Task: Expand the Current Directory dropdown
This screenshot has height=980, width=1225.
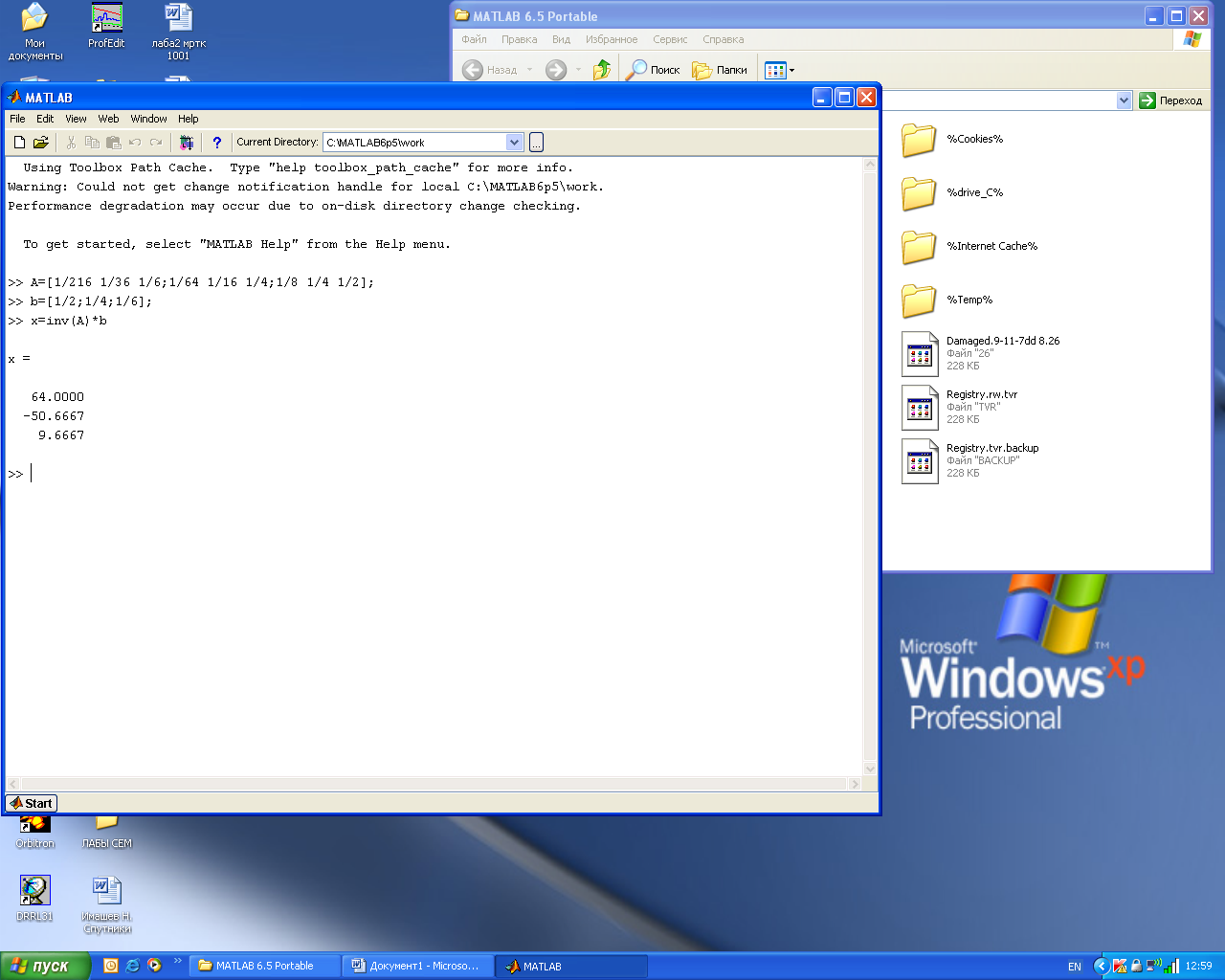Action: tap(514, 143)
